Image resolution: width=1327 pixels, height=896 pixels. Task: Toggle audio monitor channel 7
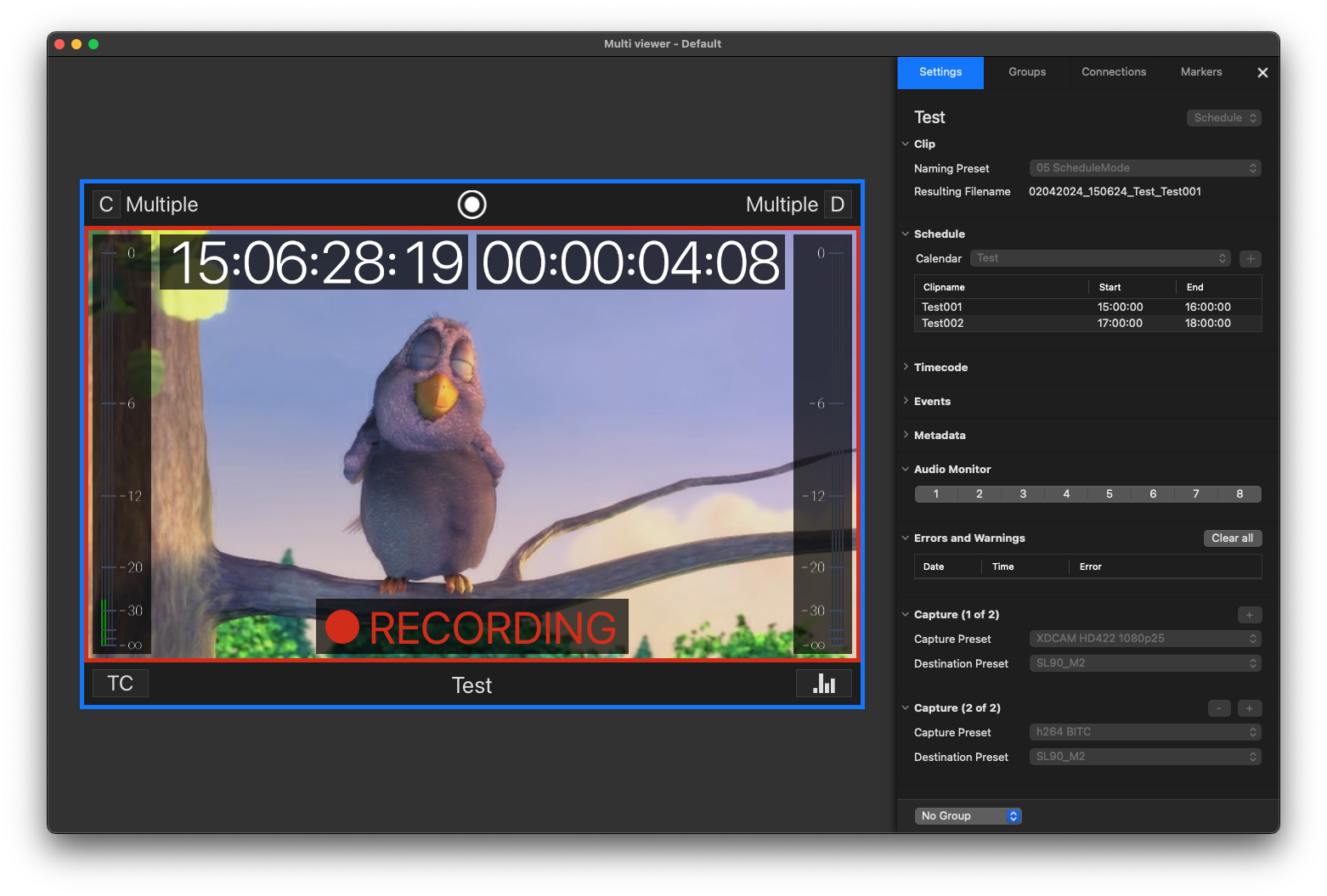tap(1196, 494)
